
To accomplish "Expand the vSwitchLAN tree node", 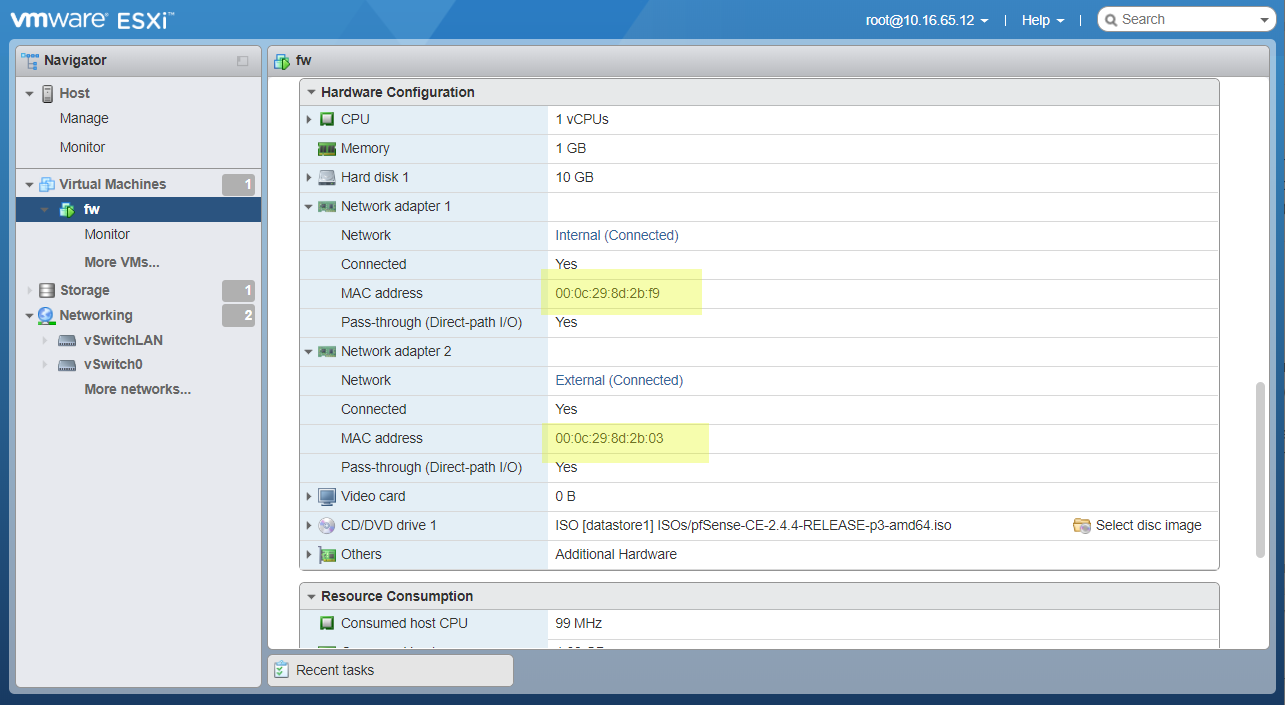I will [45, 340].
